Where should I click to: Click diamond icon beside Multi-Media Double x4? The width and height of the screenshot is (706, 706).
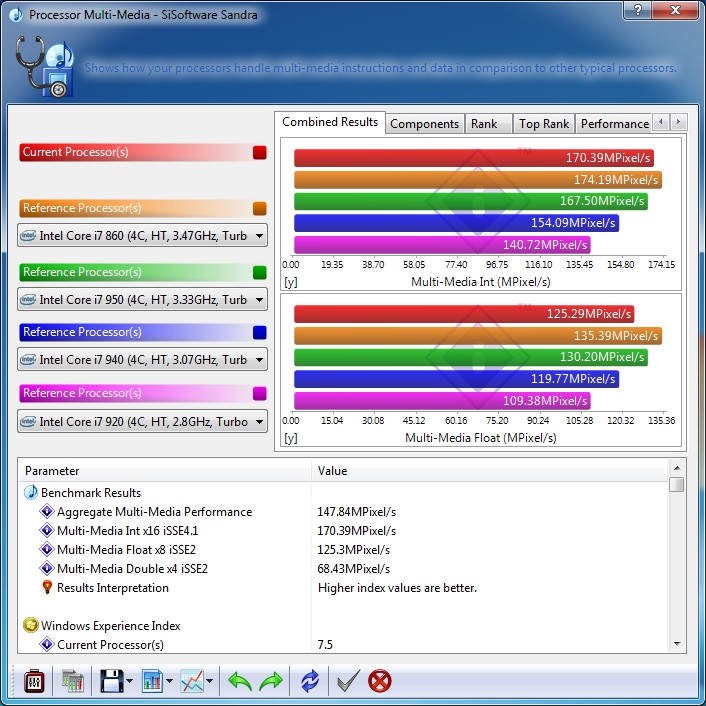point(47,568)
